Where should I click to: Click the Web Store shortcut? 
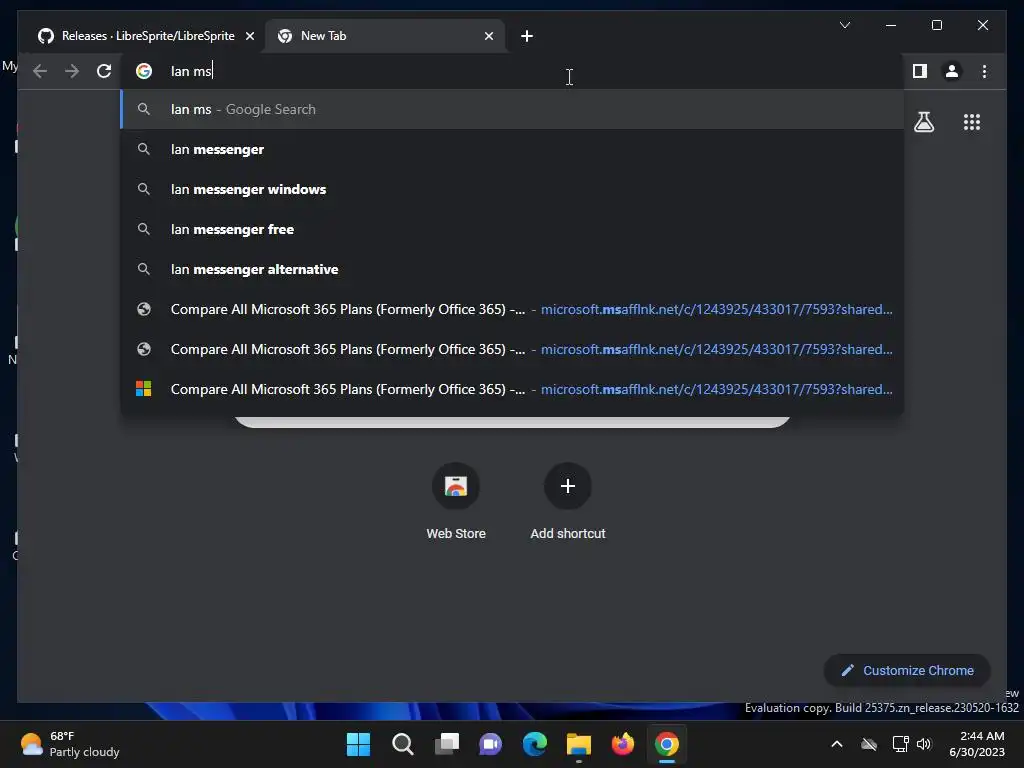(x=456, y=502)
